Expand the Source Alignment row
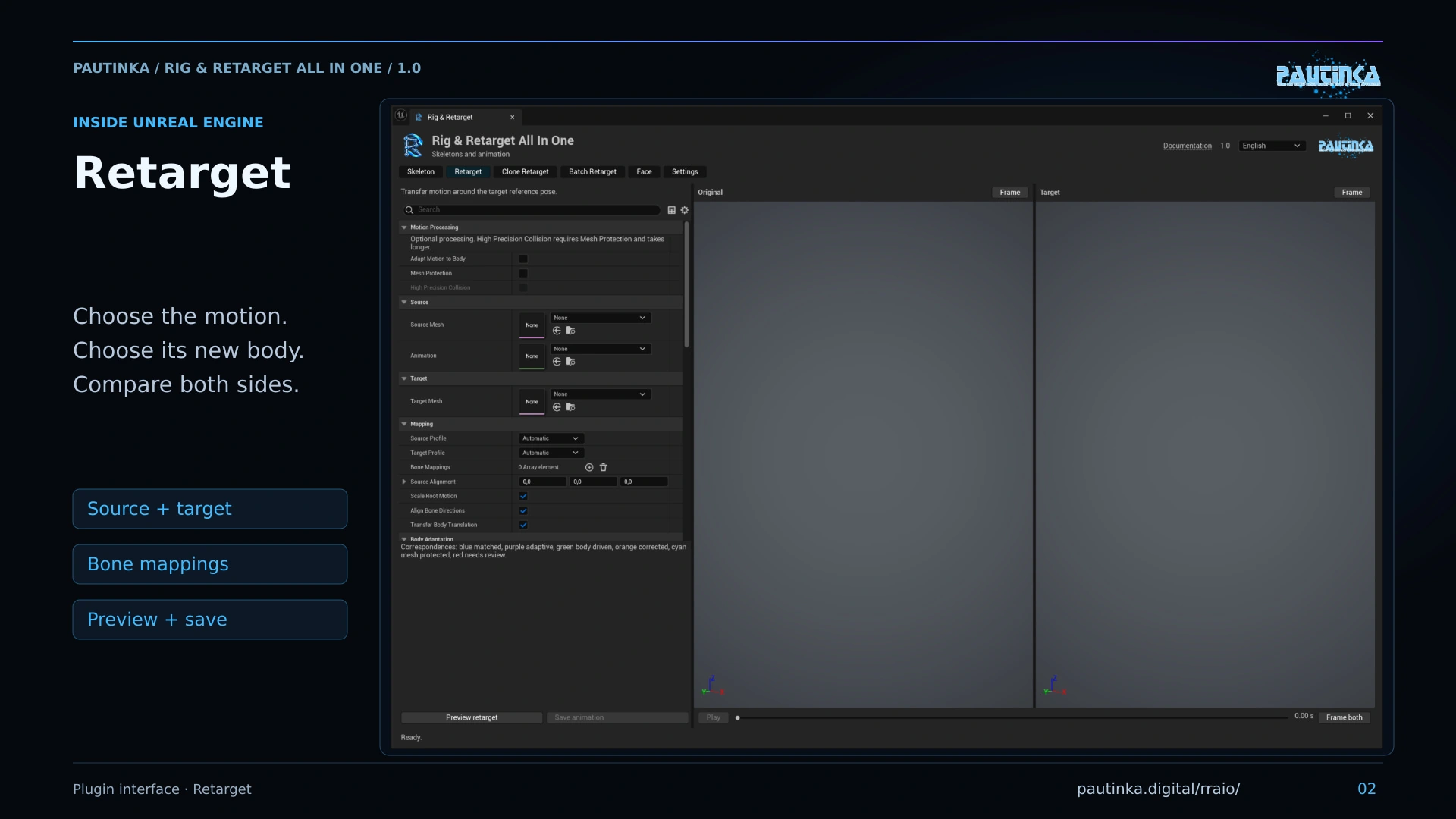Viewport: 1456px width, 819px height. pos(404,482)
